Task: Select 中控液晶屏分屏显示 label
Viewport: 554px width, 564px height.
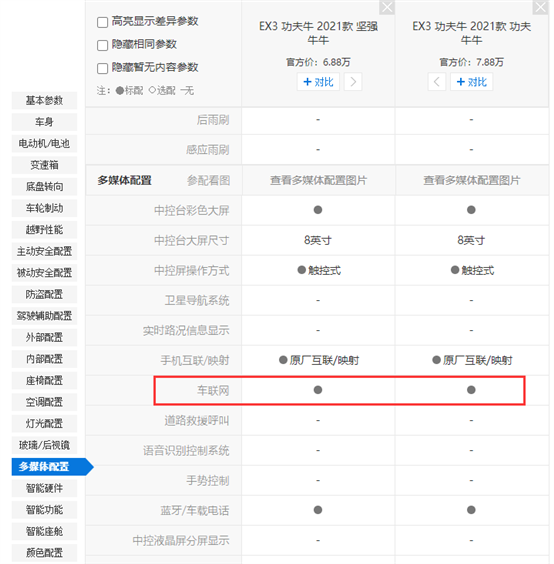Action: pos(181,541)
